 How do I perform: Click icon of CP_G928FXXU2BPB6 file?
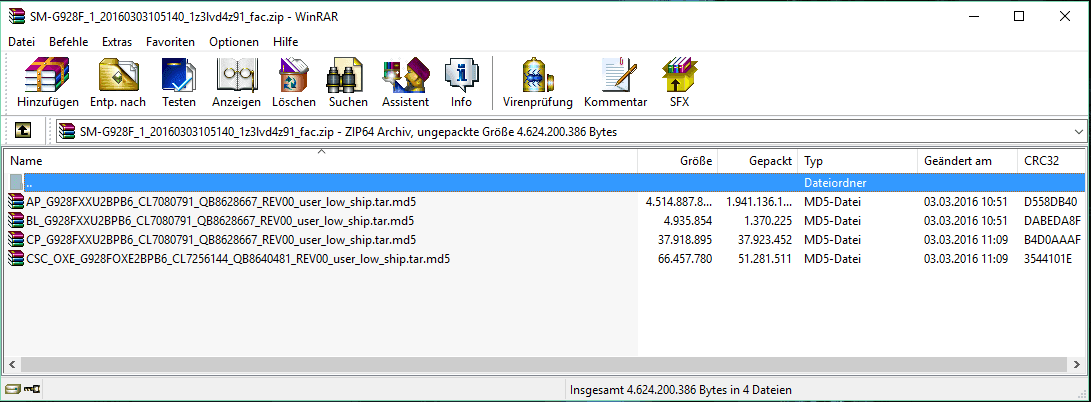click(16, 240)
